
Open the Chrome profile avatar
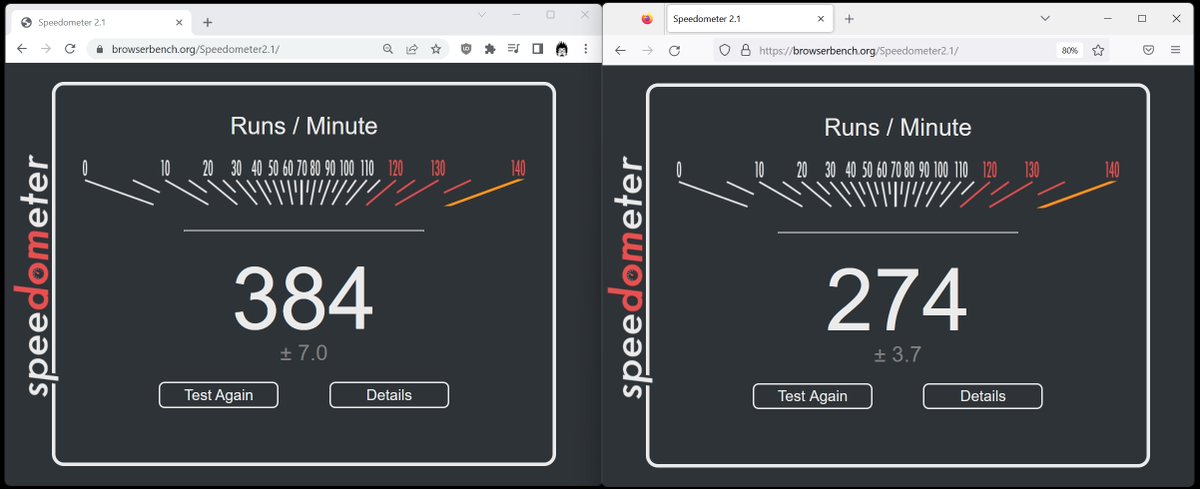(562, 48)
